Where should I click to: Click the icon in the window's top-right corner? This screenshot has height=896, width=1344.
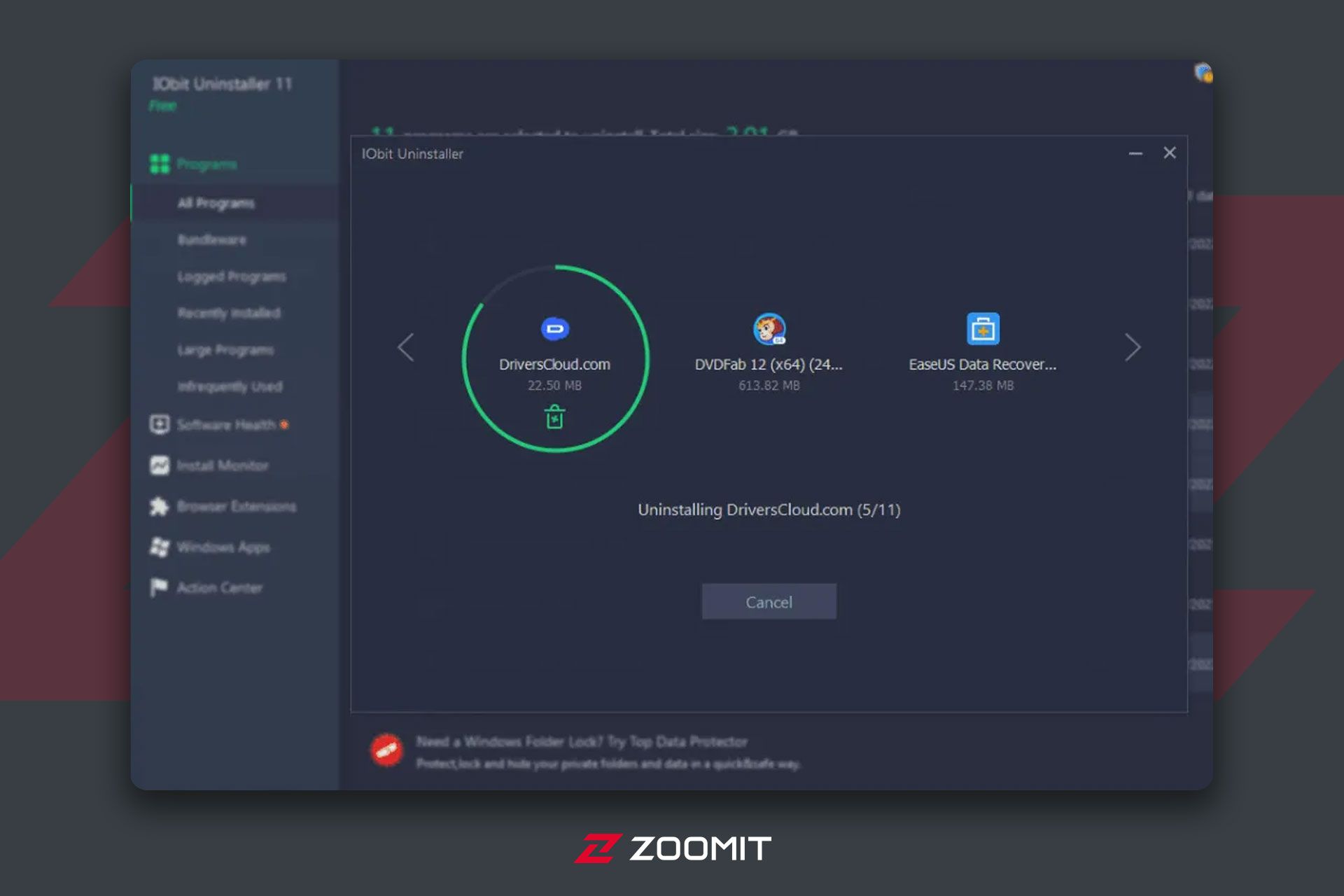tap(1203, 72)
